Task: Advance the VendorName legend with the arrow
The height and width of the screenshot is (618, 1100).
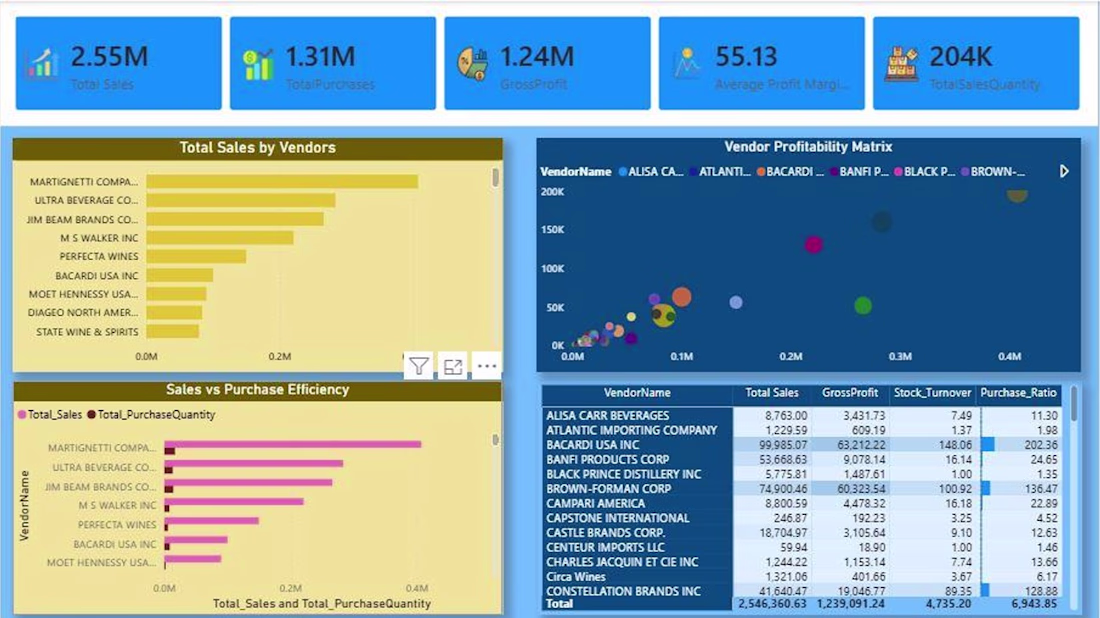Action: [x=1064, y=171]
